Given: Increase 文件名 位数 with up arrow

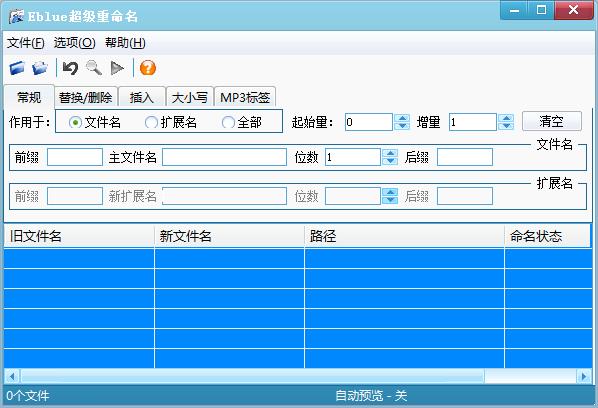Looking at the screenshot, I should [x=390, y=153].
